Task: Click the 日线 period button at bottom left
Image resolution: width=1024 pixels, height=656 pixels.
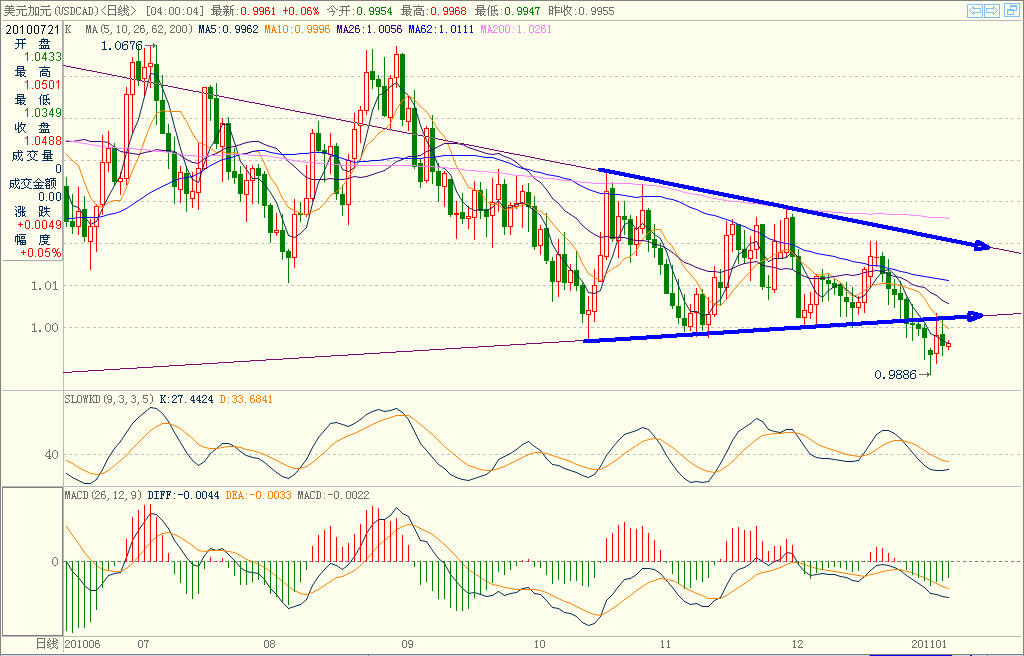Action: pyautogui.click(x=46, y=644)
